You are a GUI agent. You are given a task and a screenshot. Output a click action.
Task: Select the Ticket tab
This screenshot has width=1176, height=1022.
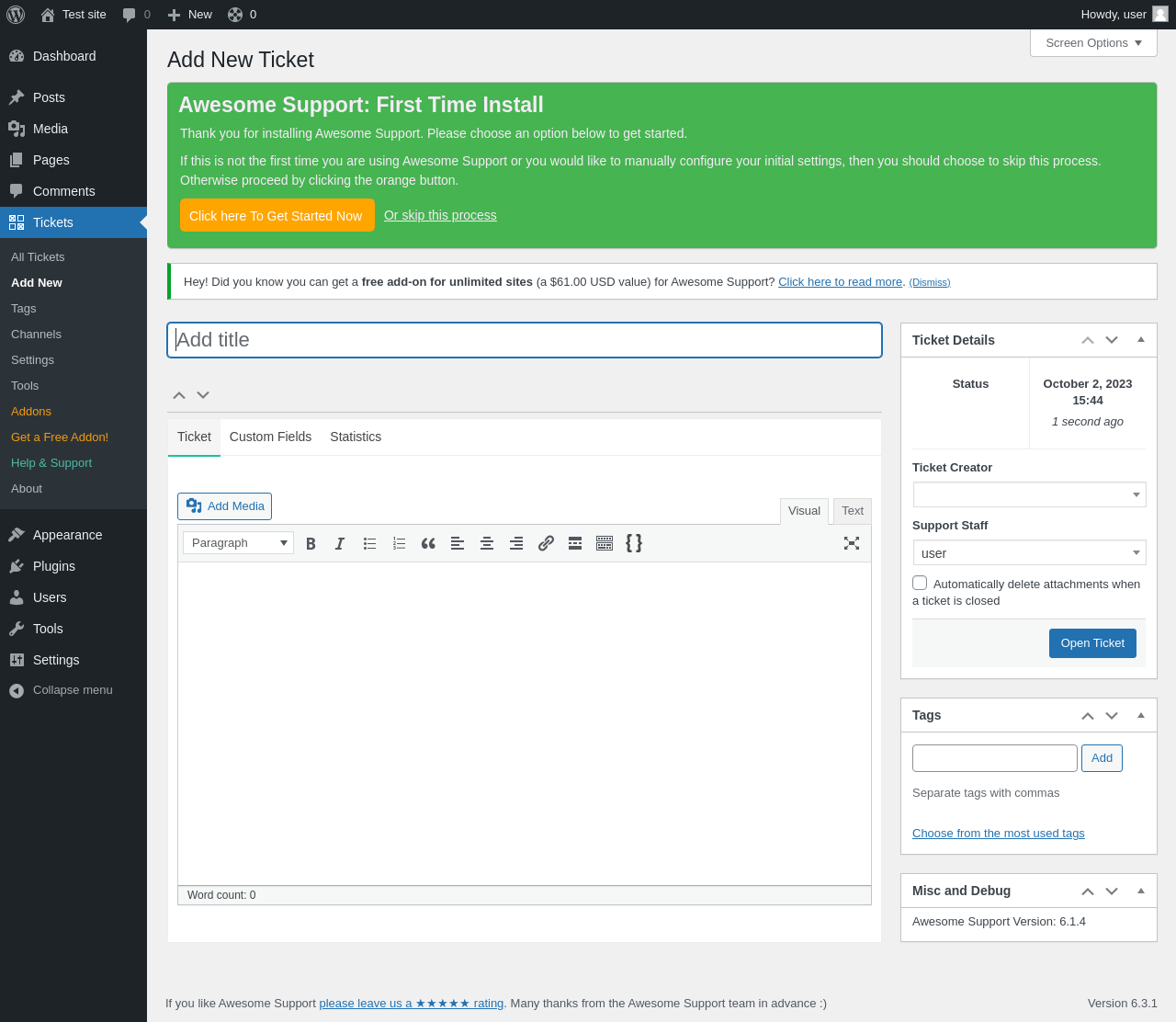click(x=194, y=437)
